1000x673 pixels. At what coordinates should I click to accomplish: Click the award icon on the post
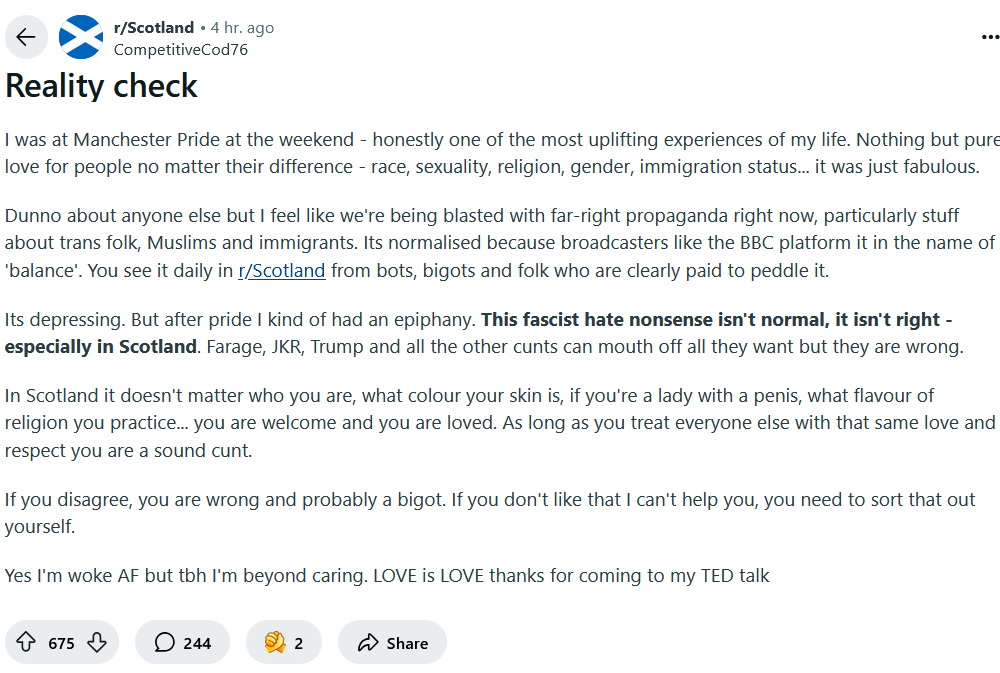click(x=275, y=642)
